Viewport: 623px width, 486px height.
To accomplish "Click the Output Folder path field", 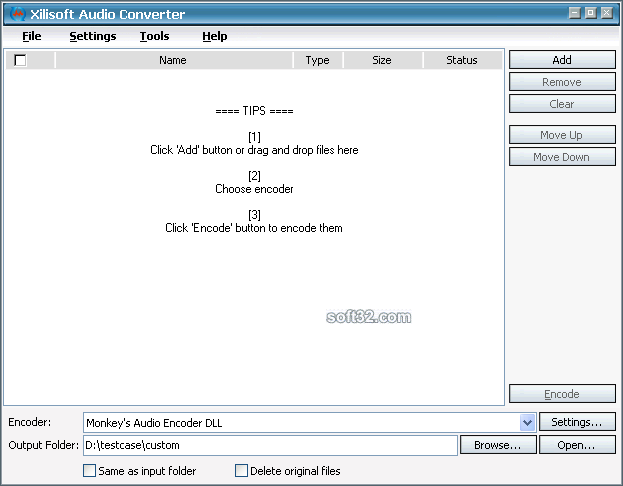I will pyautogui.click(x=270, y=445).
